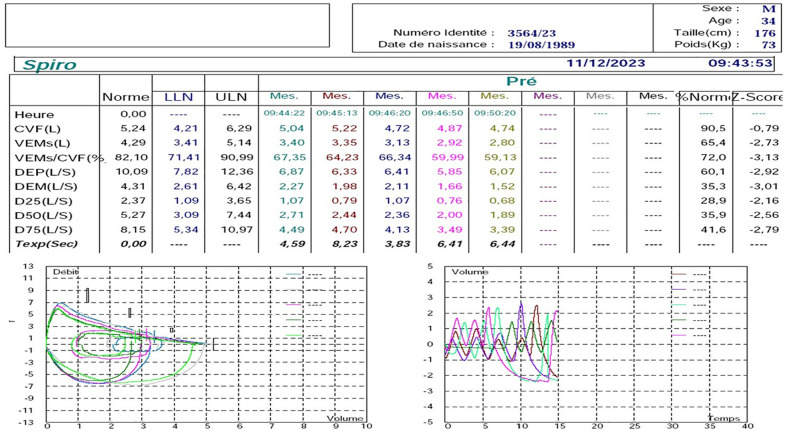
Task: Click the Numéro Identité value 3564/23
Action: (x=534, y=32)
